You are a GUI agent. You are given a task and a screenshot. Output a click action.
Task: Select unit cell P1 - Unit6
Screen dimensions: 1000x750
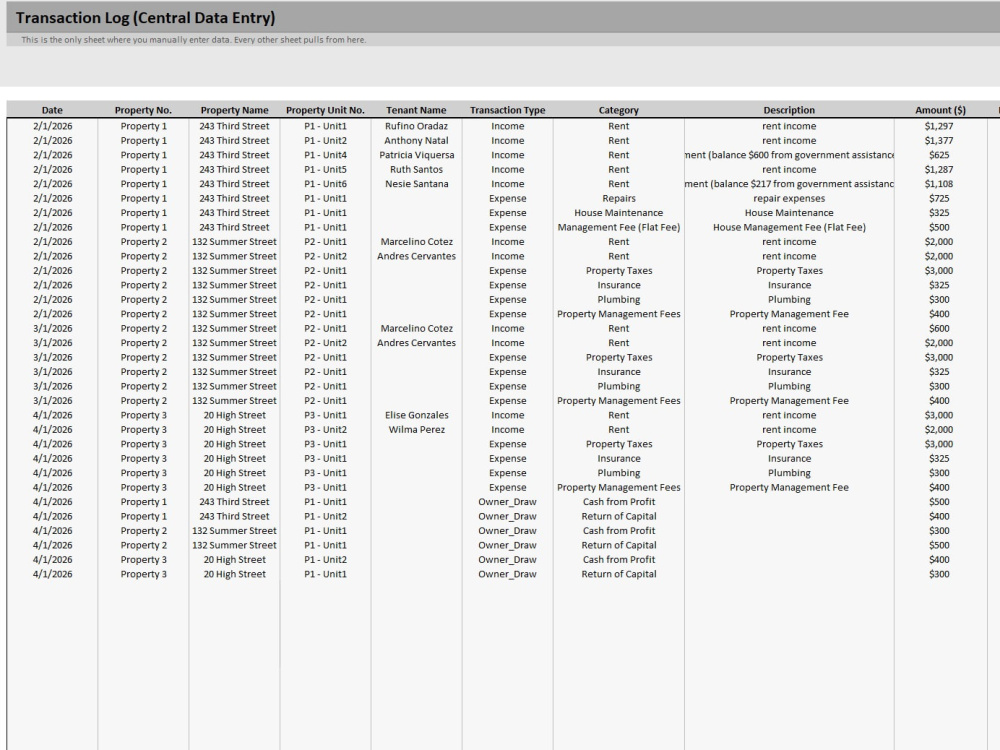[325, 184]
